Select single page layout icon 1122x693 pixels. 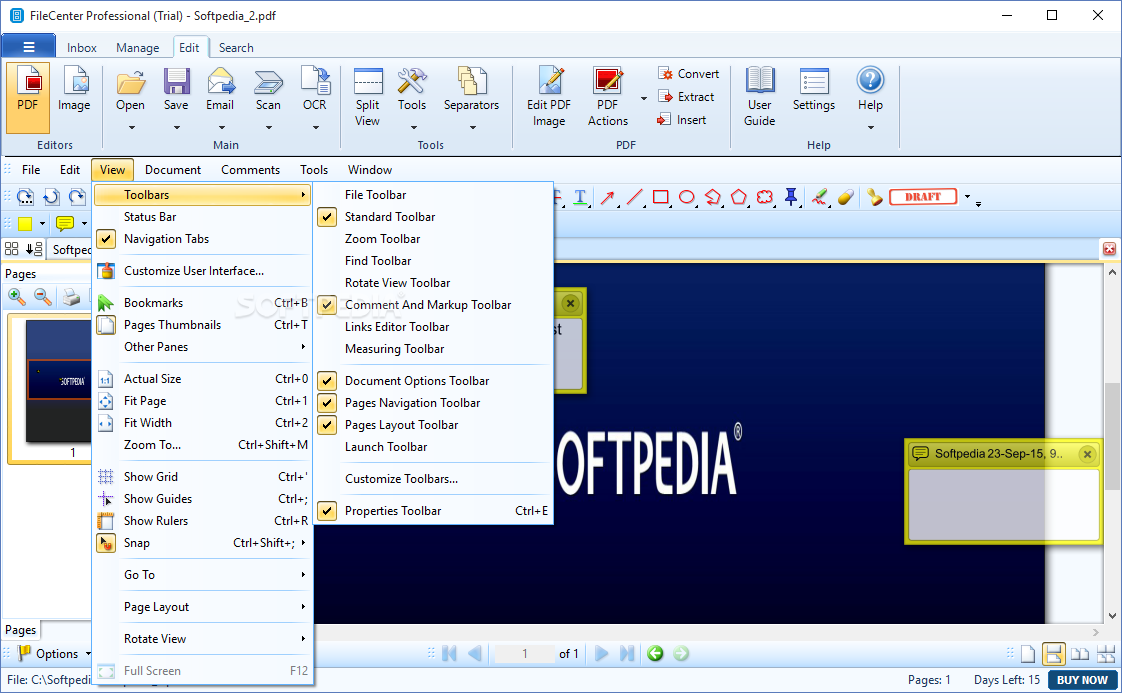[1028, 654]
